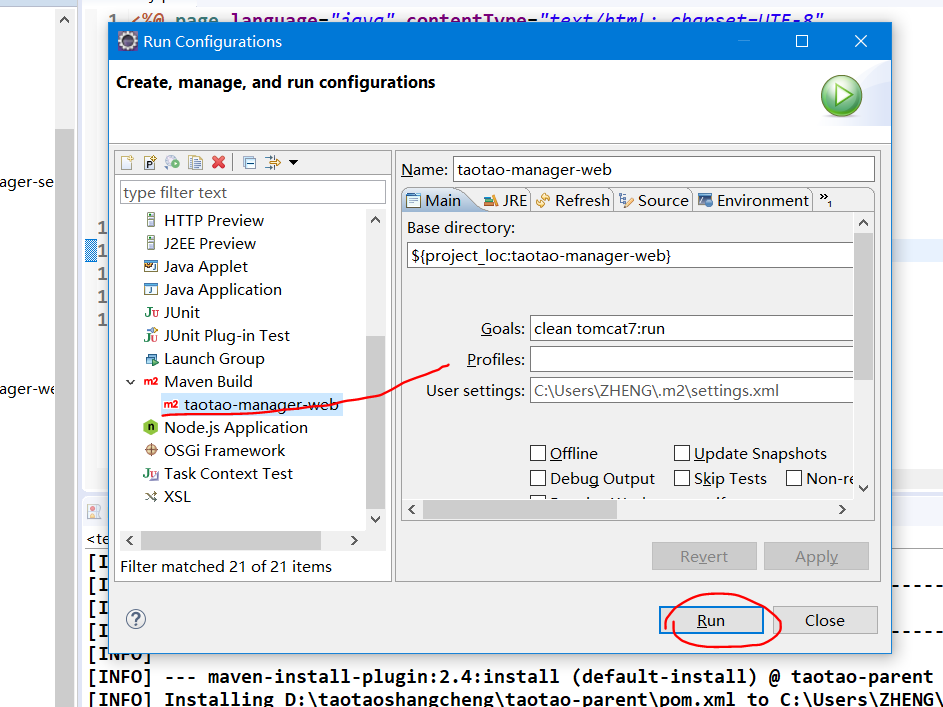943x707 pixels.
Task: Click the Task Context Test icon
Action: coord(151,474)
